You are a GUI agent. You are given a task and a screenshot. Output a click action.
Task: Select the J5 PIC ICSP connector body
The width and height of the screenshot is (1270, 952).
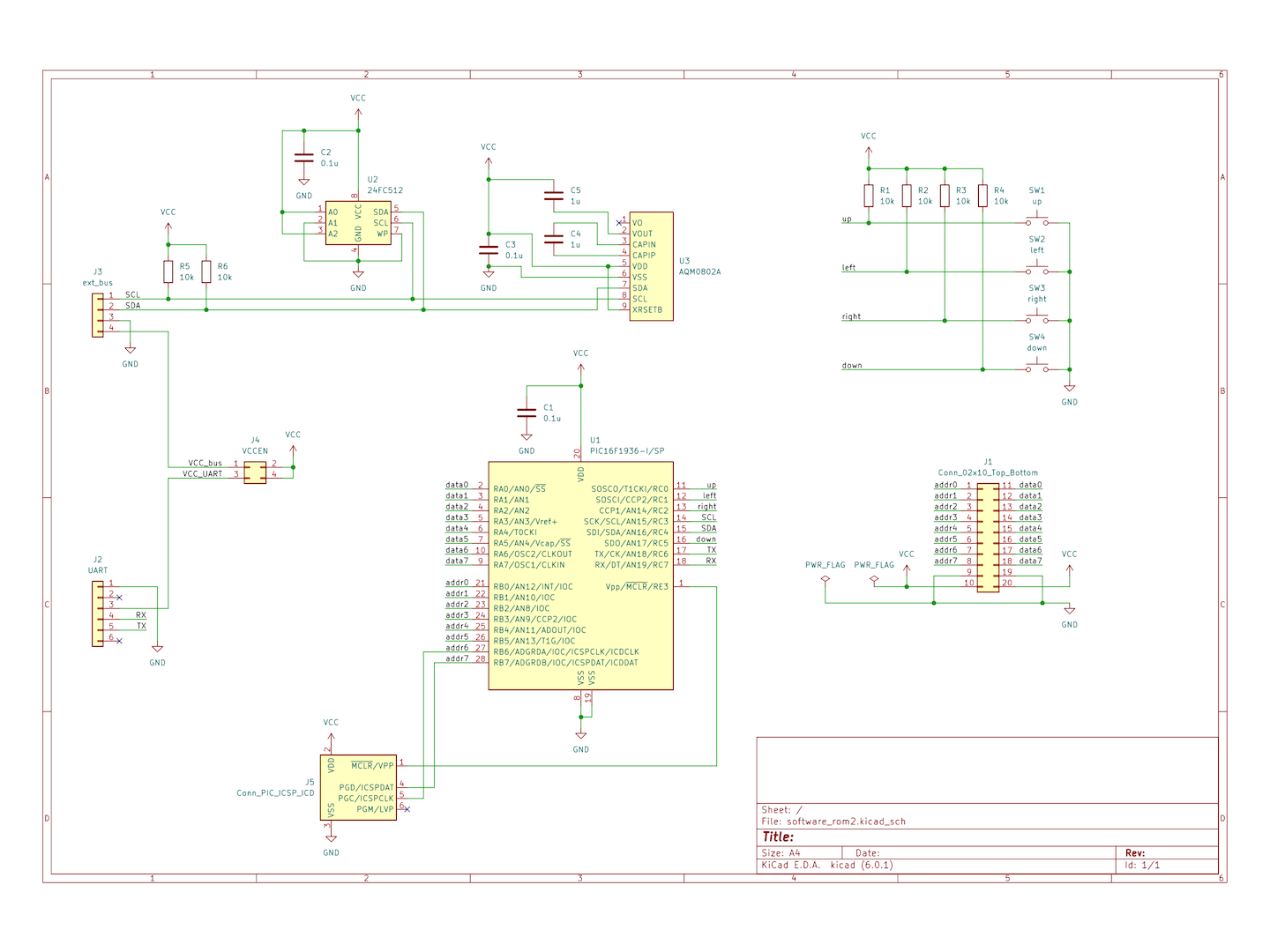[x=358, y=787]
